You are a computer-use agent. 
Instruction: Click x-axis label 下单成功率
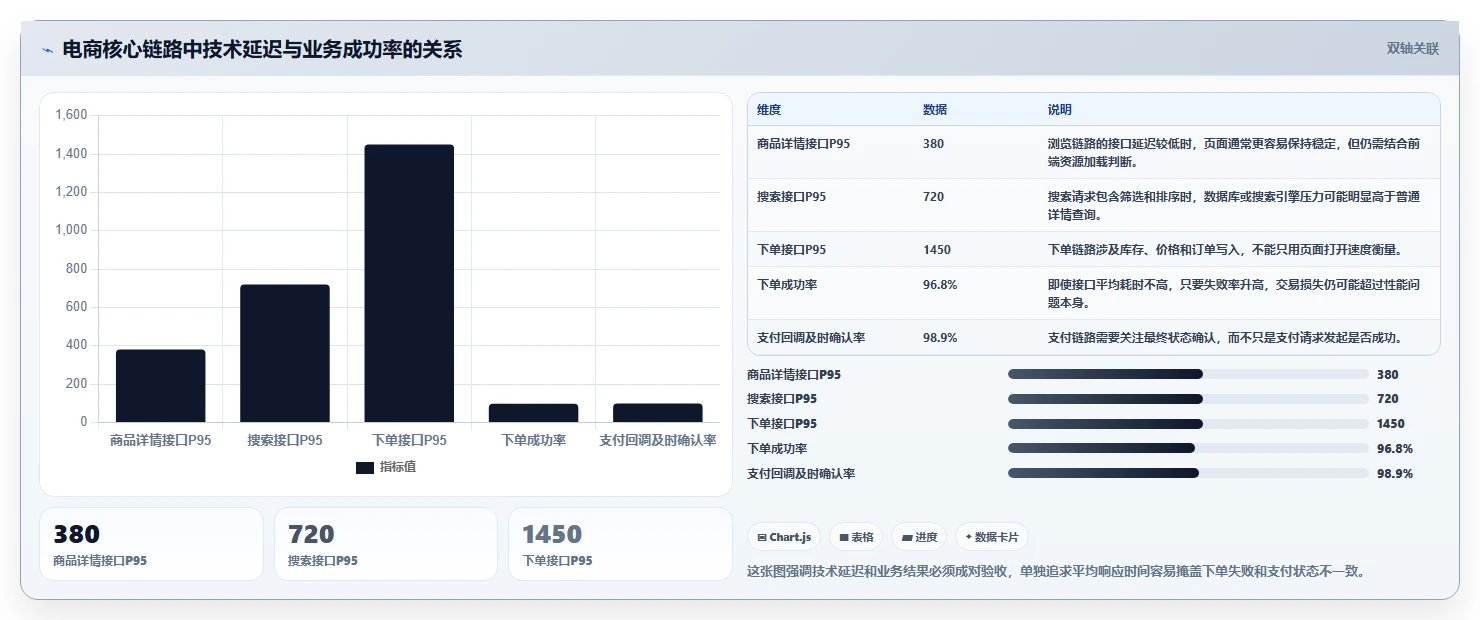click(x=533, y=440)
